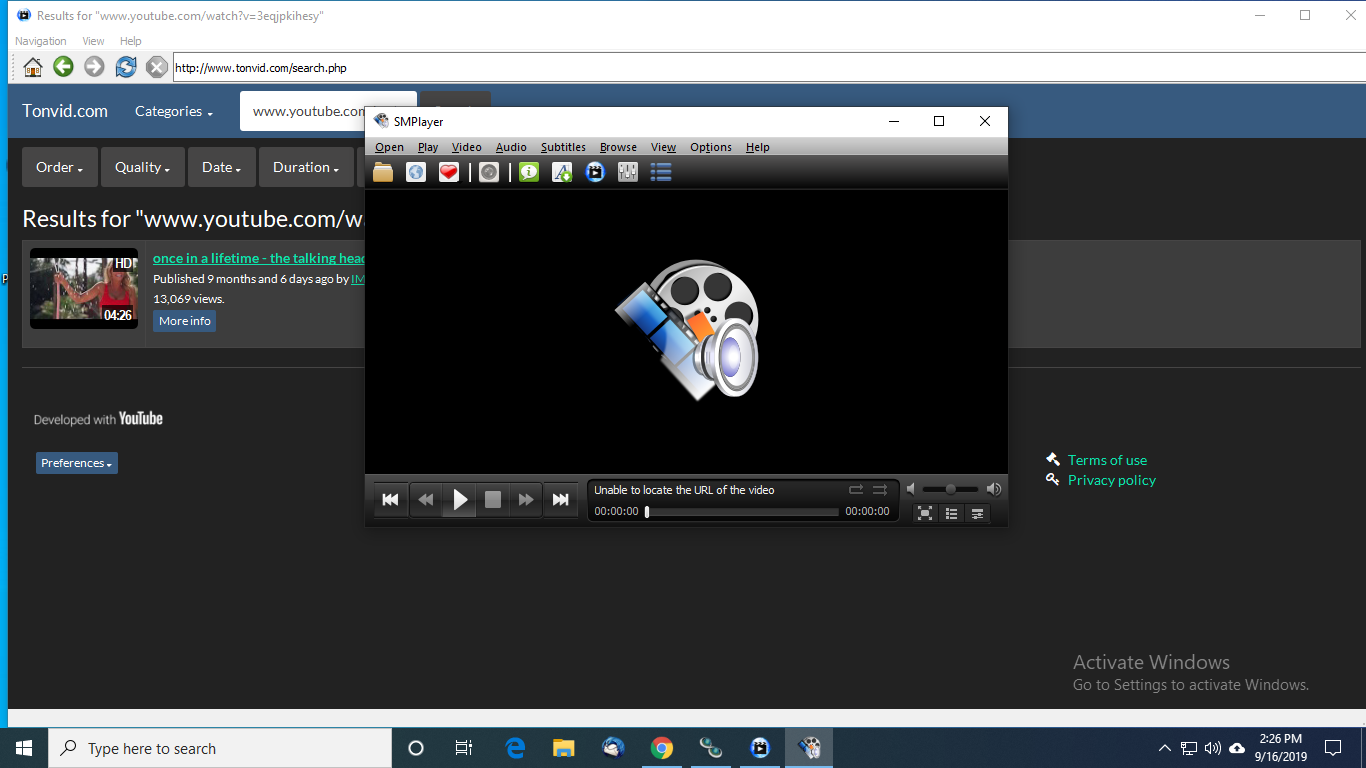Rewind playback in SMPlayer

point(426,500)
